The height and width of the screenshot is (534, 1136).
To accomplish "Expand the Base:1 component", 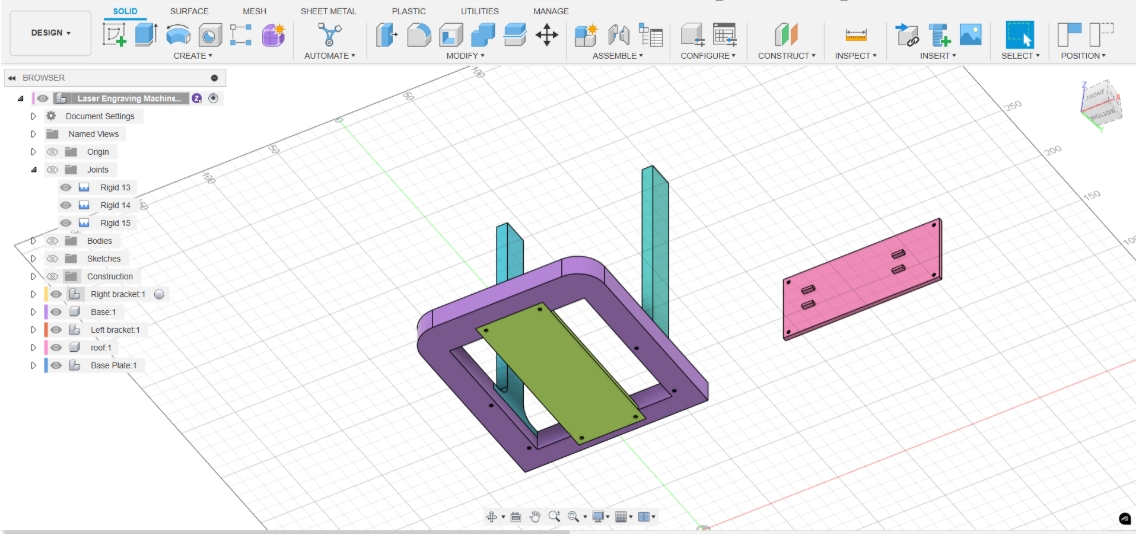I will [33, 312].
